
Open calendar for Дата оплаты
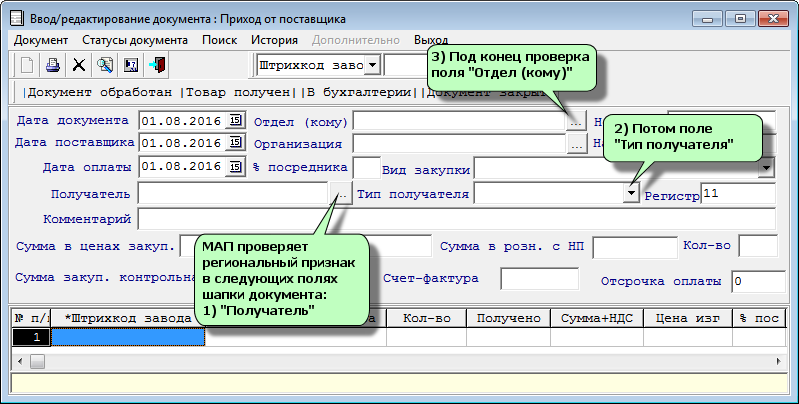pos(234,166)
